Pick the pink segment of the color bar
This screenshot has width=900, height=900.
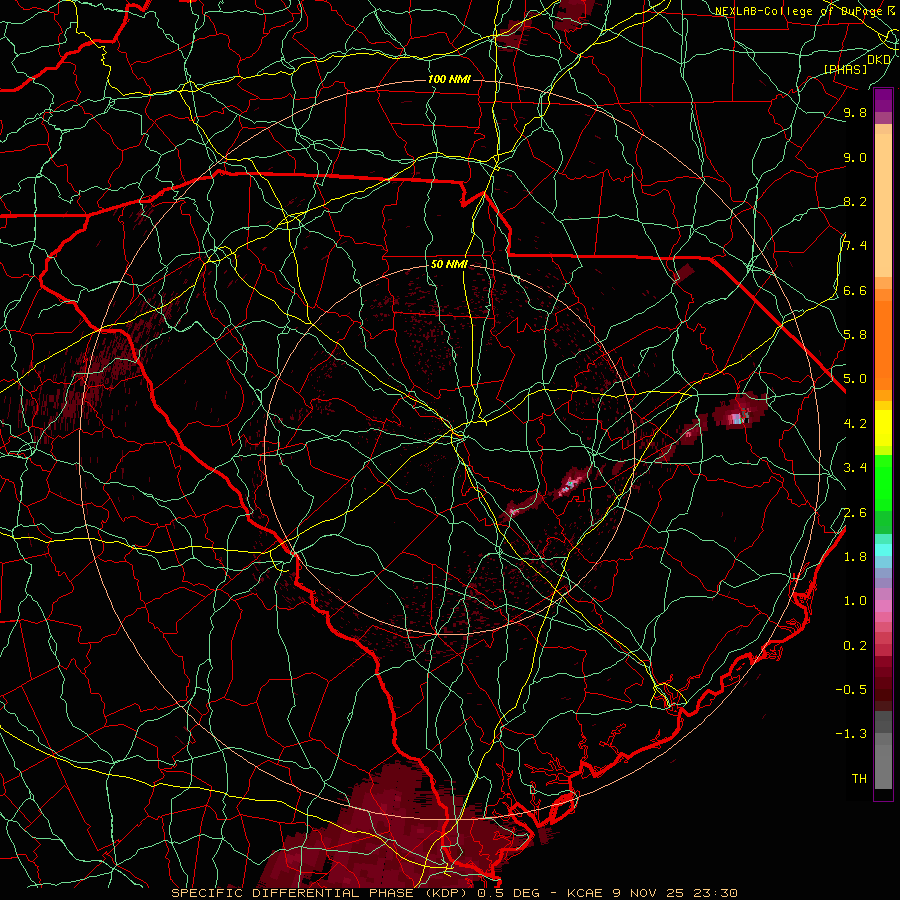tap(883, 606)
